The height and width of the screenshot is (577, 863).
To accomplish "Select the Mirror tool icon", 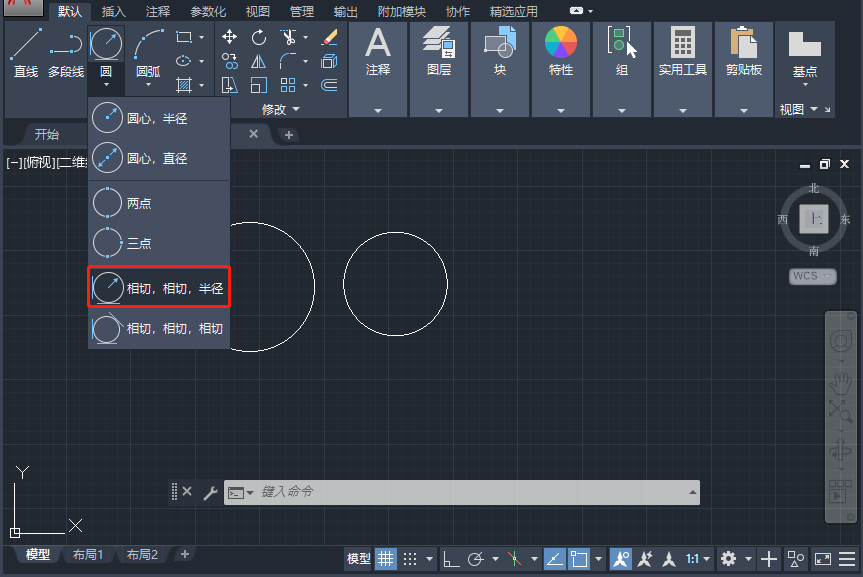I will [x=259, y=61].
